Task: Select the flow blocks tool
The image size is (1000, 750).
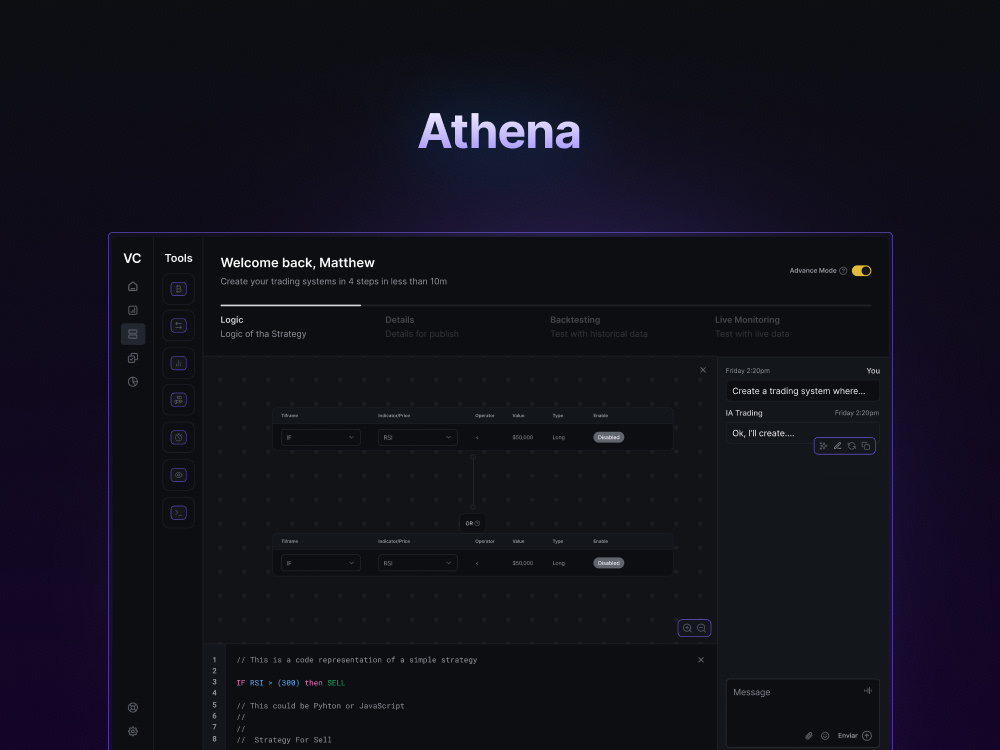Action: [179, 401]
